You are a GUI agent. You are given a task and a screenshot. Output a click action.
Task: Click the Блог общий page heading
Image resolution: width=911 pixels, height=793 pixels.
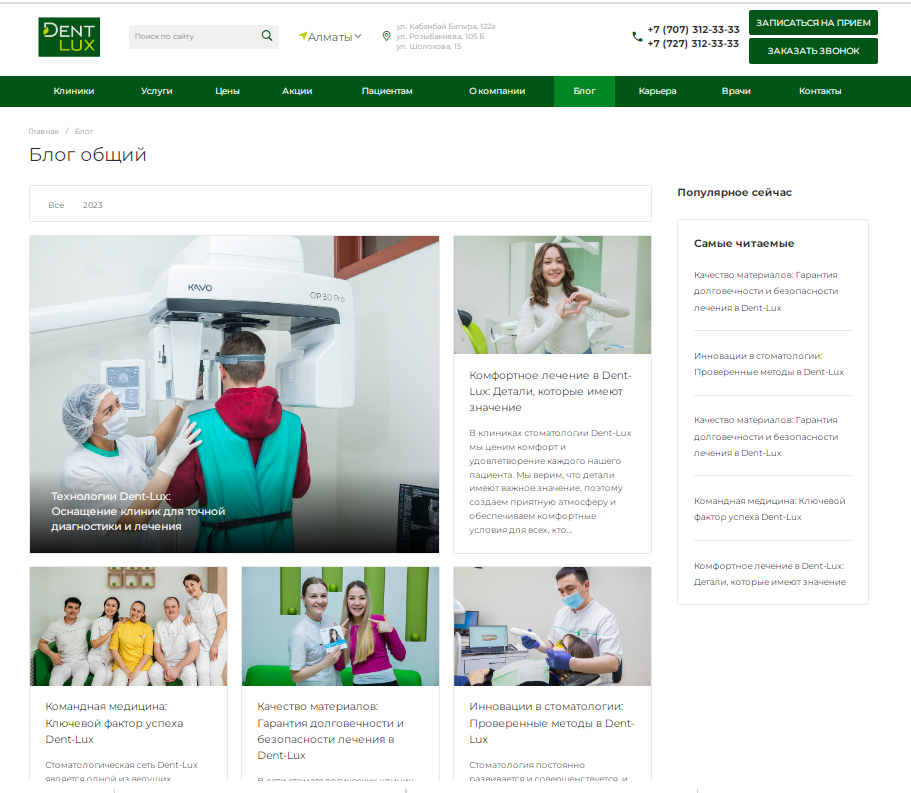[x=88, y=155]
